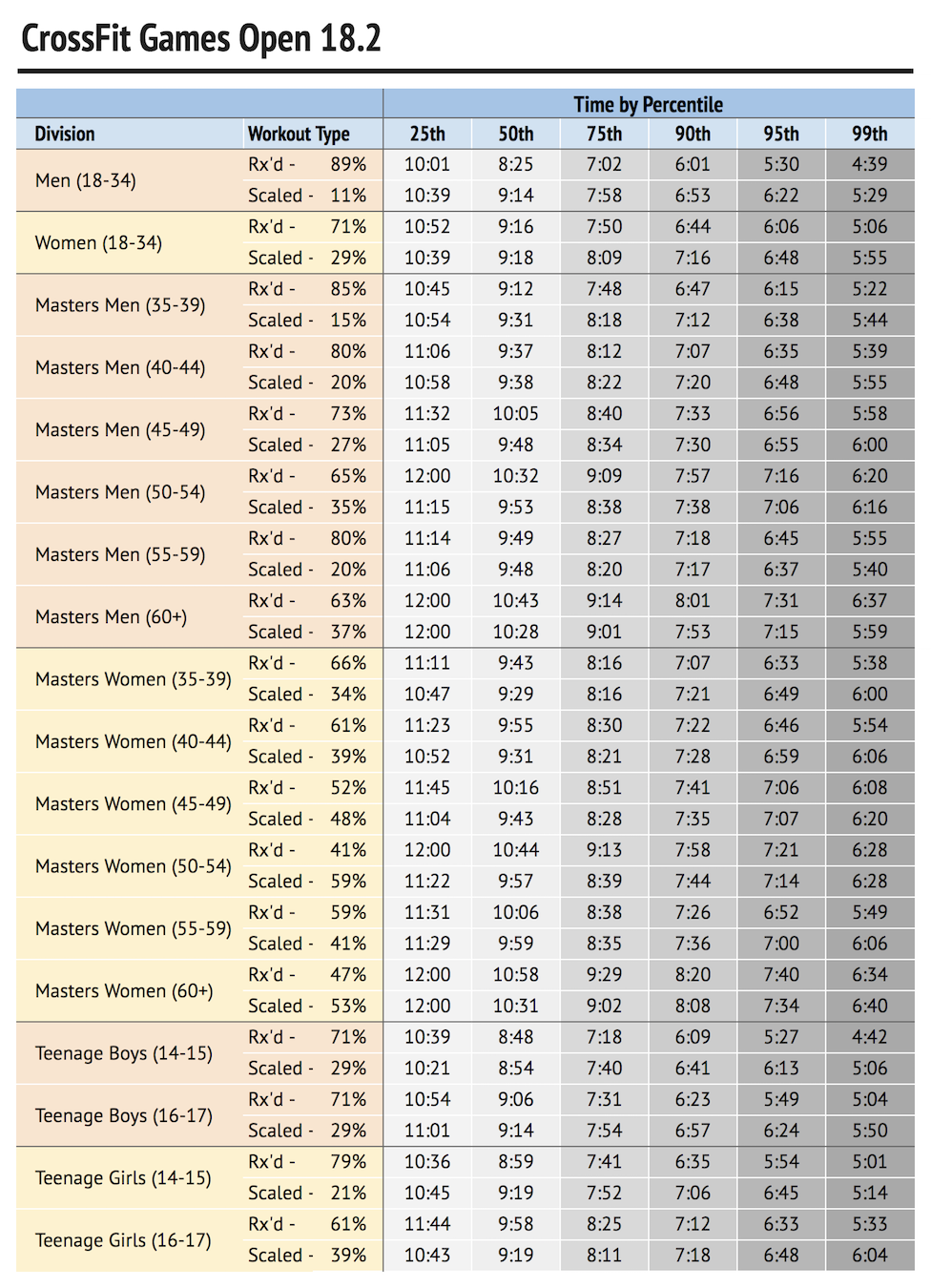The height and width of the screenshot is (1288, 931).
Task: Select Scaled 59% cell for Masters Women (50-54)
Action: 307,881
